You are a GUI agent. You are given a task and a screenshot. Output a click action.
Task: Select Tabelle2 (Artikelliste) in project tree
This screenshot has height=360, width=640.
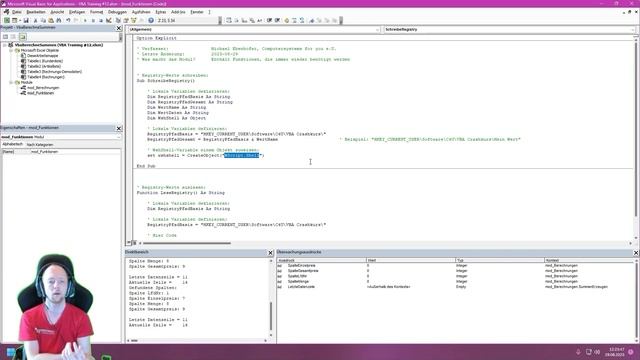[x=44, y=66]
